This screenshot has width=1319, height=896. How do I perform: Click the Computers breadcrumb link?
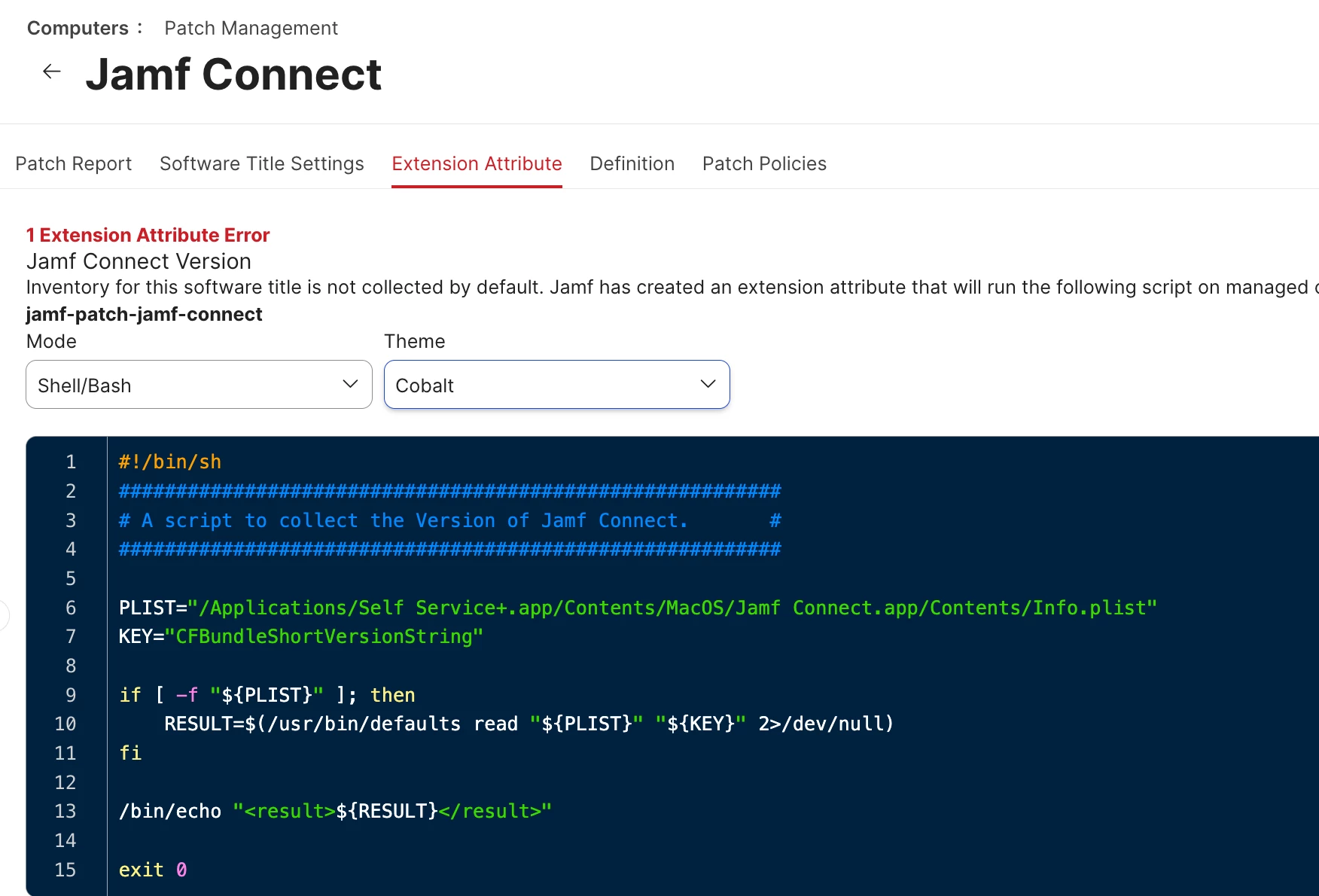click(x=78, y=28)
